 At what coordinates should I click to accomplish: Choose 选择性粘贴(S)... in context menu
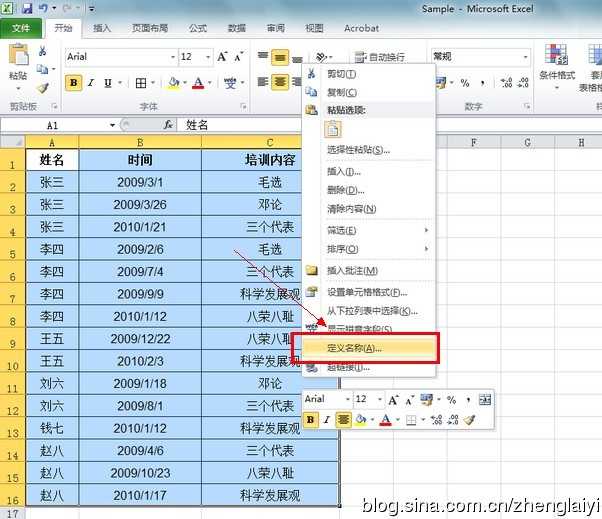(369, 150)
